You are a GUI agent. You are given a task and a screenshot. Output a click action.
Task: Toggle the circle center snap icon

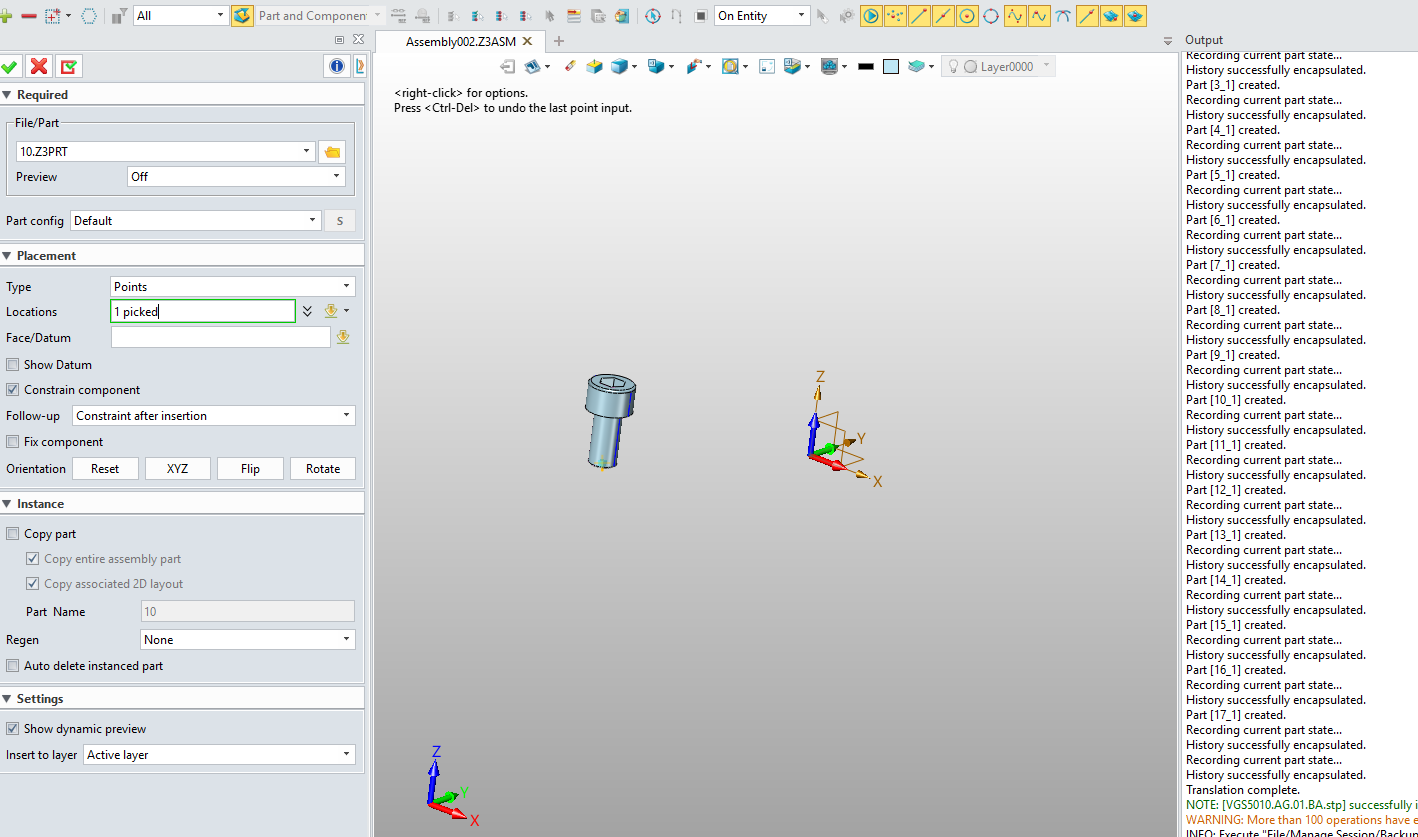(967, 16)
